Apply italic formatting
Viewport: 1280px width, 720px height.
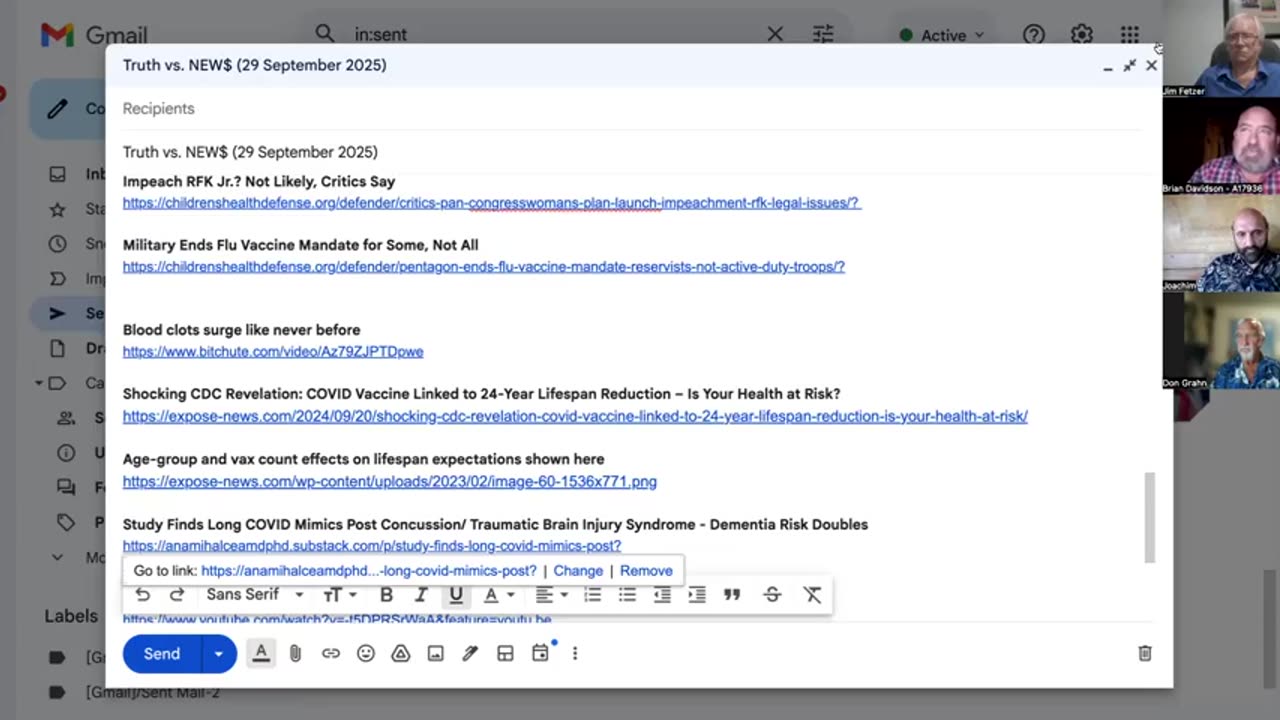(x=421, y=595)
